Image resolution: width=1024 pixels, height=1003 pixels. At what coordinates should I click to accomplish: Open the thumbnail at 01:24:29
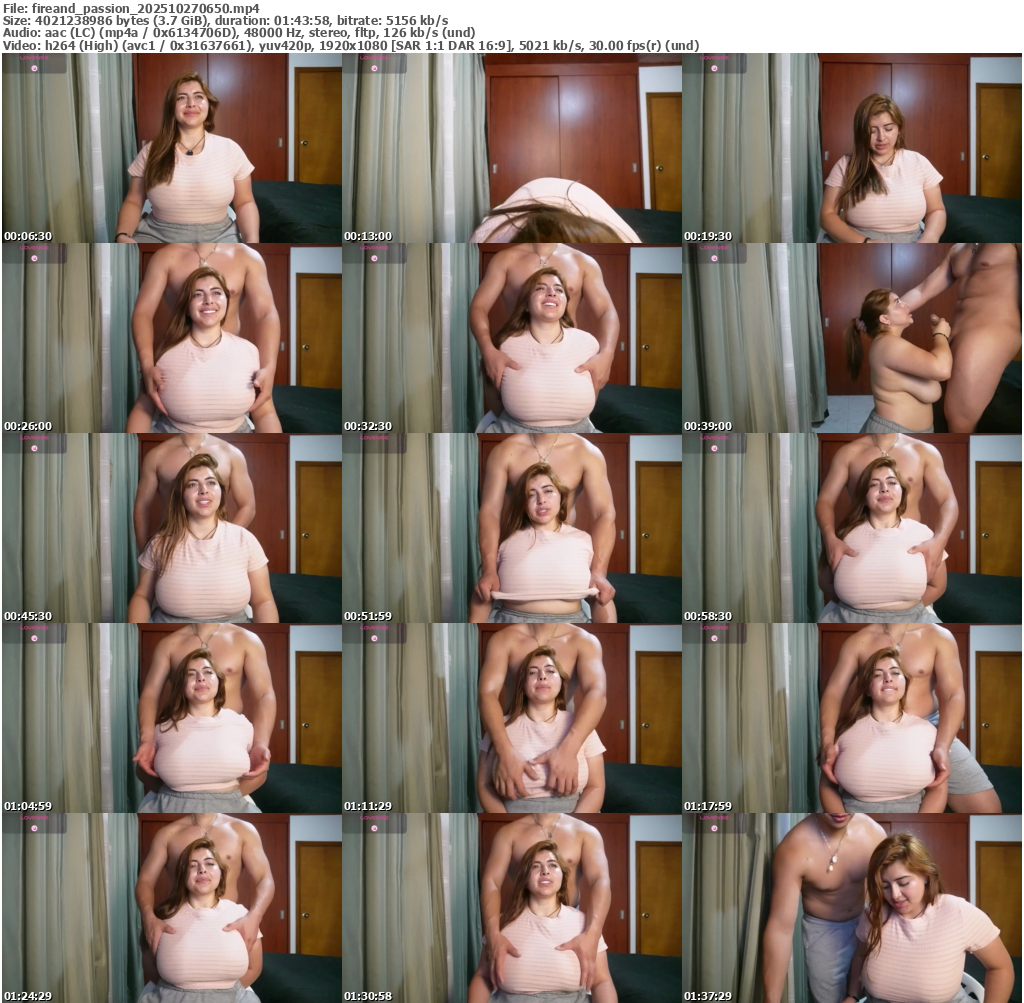click(172, 907)
